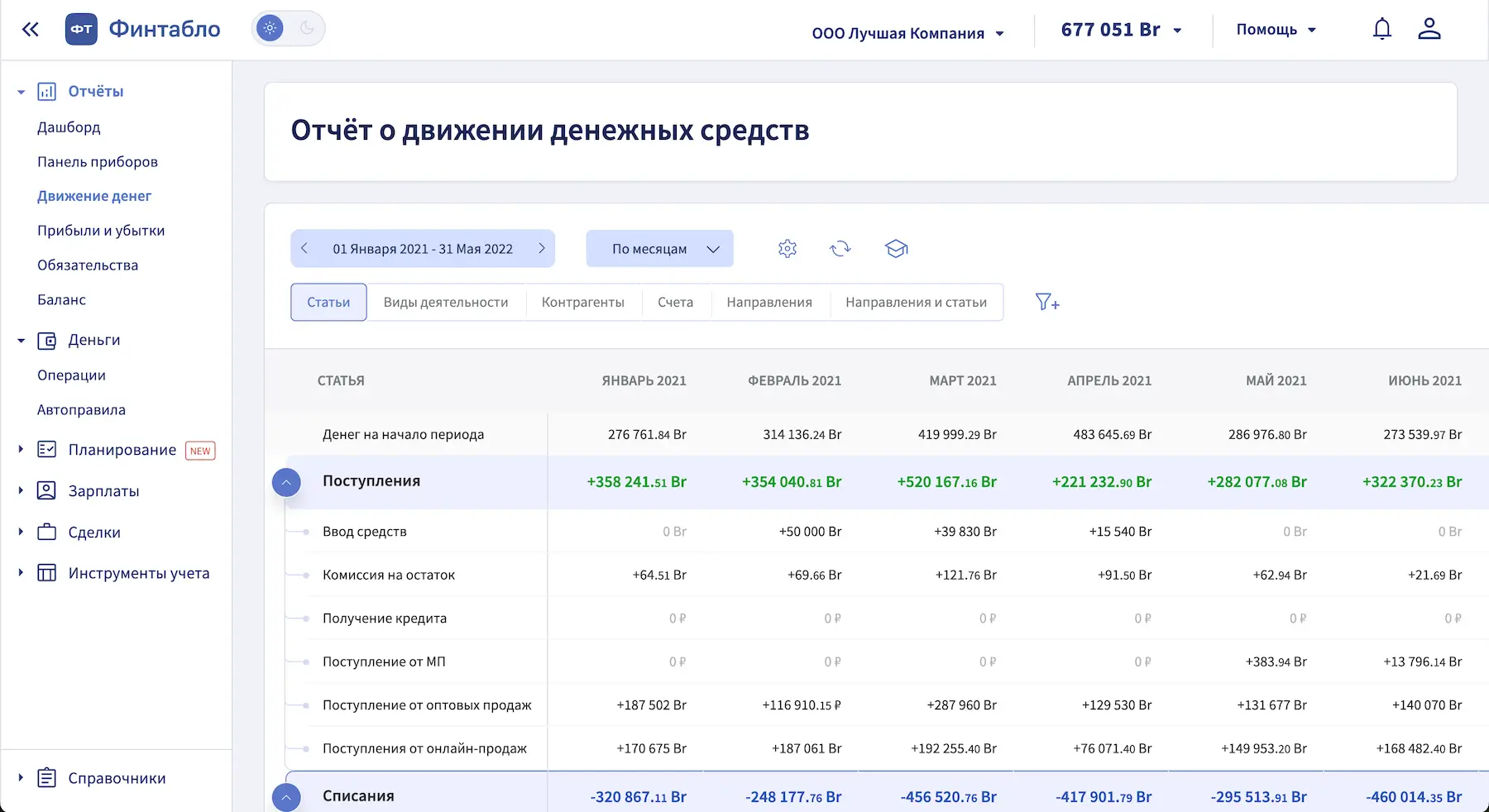Expand the Зарплаты sidebar section arrow
The height and width of the screenshot is (812, 1489).
[x=22, y=490]
